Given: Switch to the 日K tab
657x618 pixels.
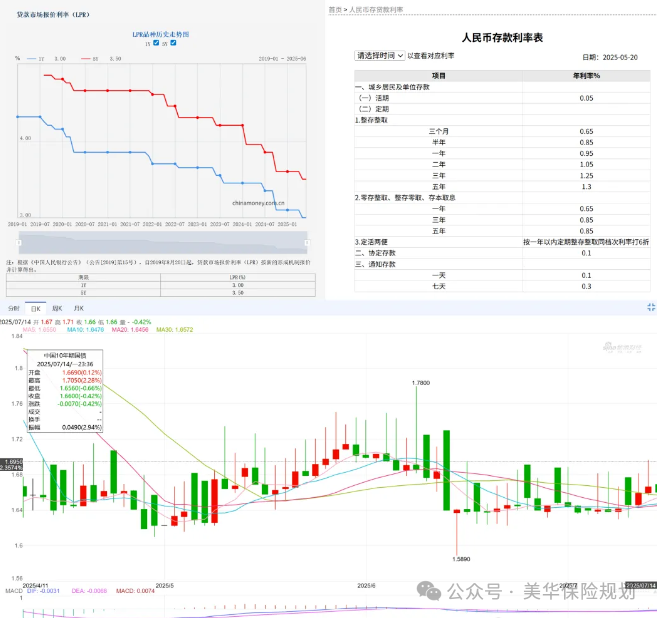Looking at the screenshot, I should click(34, 308).
